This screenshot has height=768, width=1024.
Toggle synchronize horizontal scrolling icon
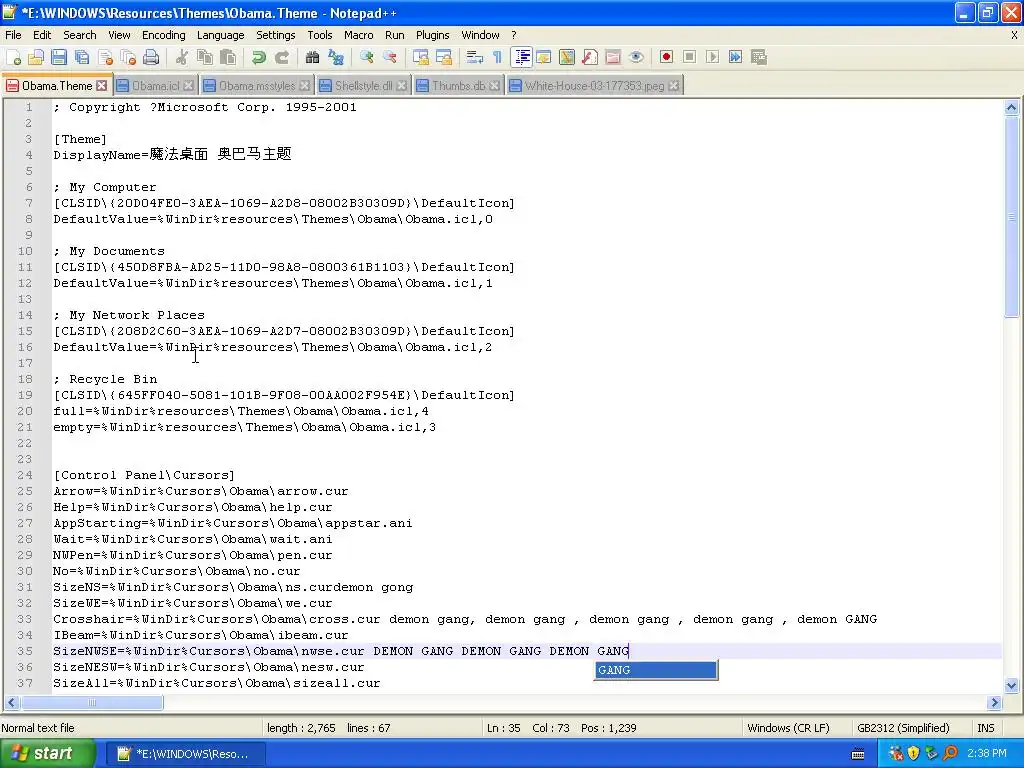point(444,57)
